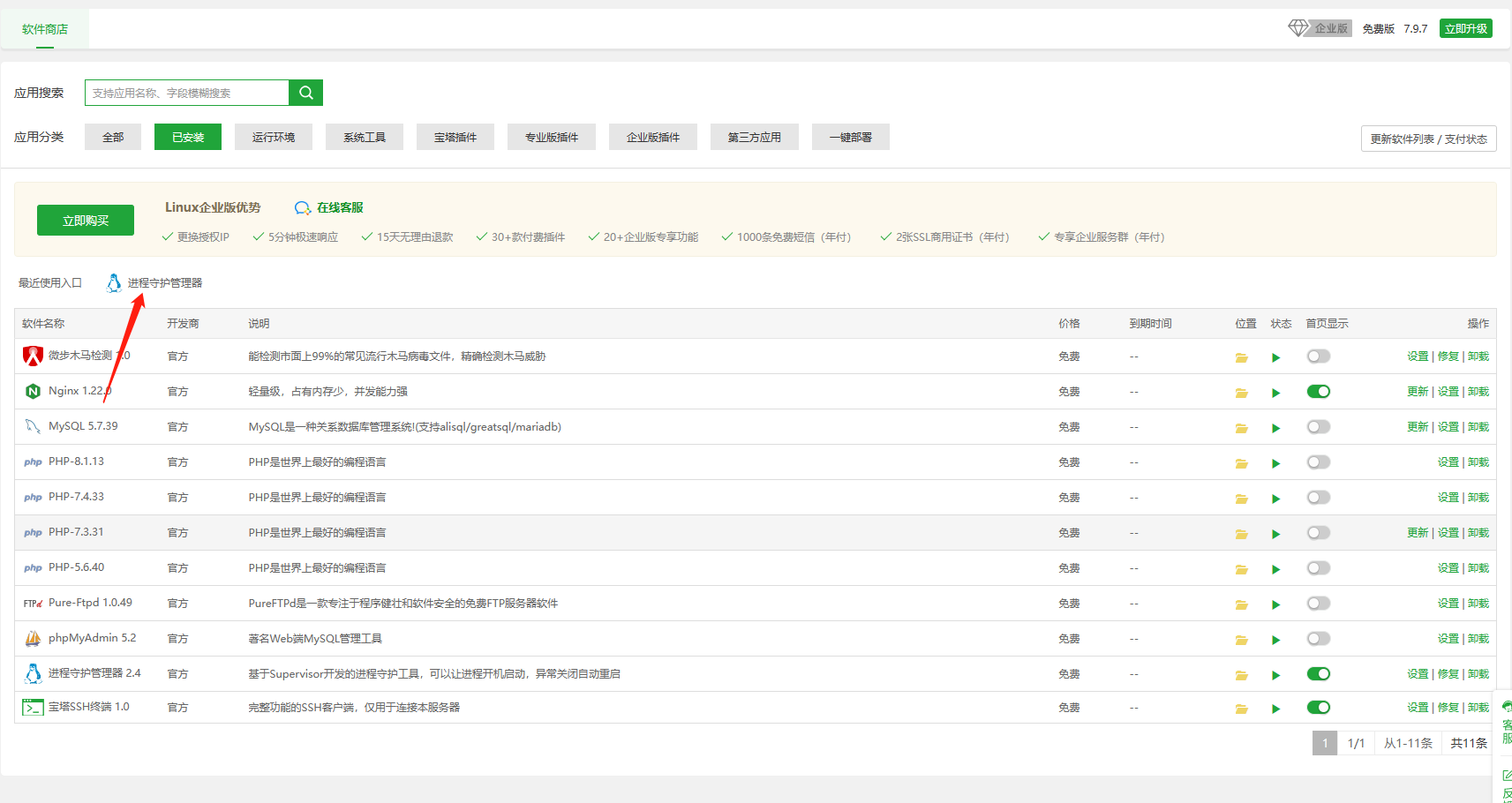Enable homepage display for 微步木马检测
Viewport: 1512px width, 803px height.
[1319, 356]
